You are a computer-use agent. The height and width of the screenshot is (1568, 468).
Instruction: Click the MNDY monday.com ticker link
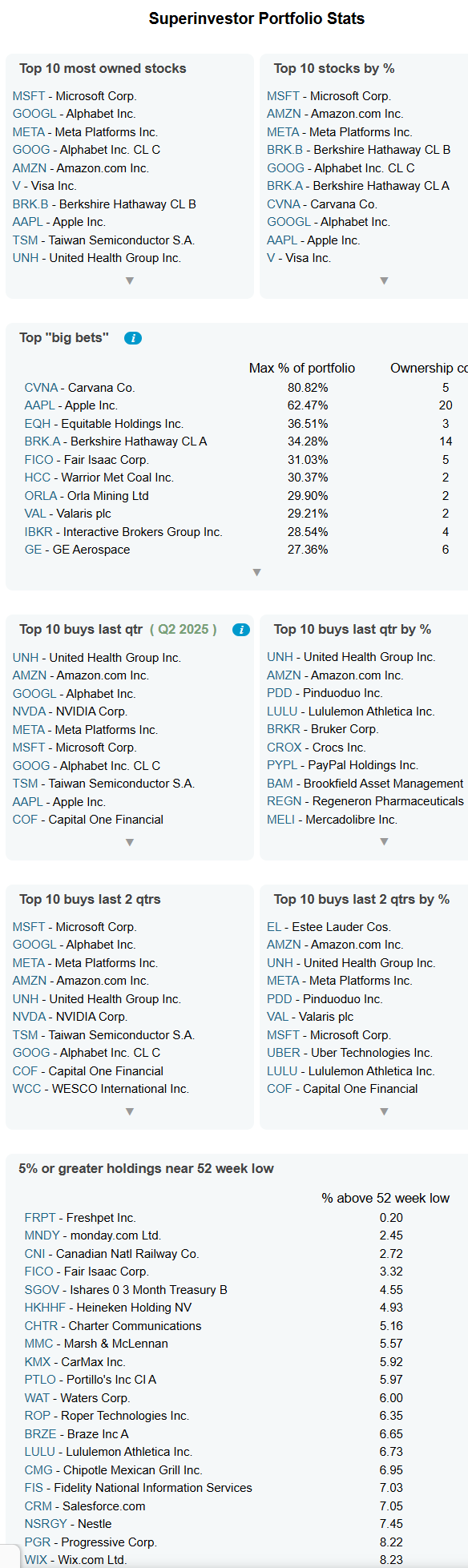[x=42, y=1235]
